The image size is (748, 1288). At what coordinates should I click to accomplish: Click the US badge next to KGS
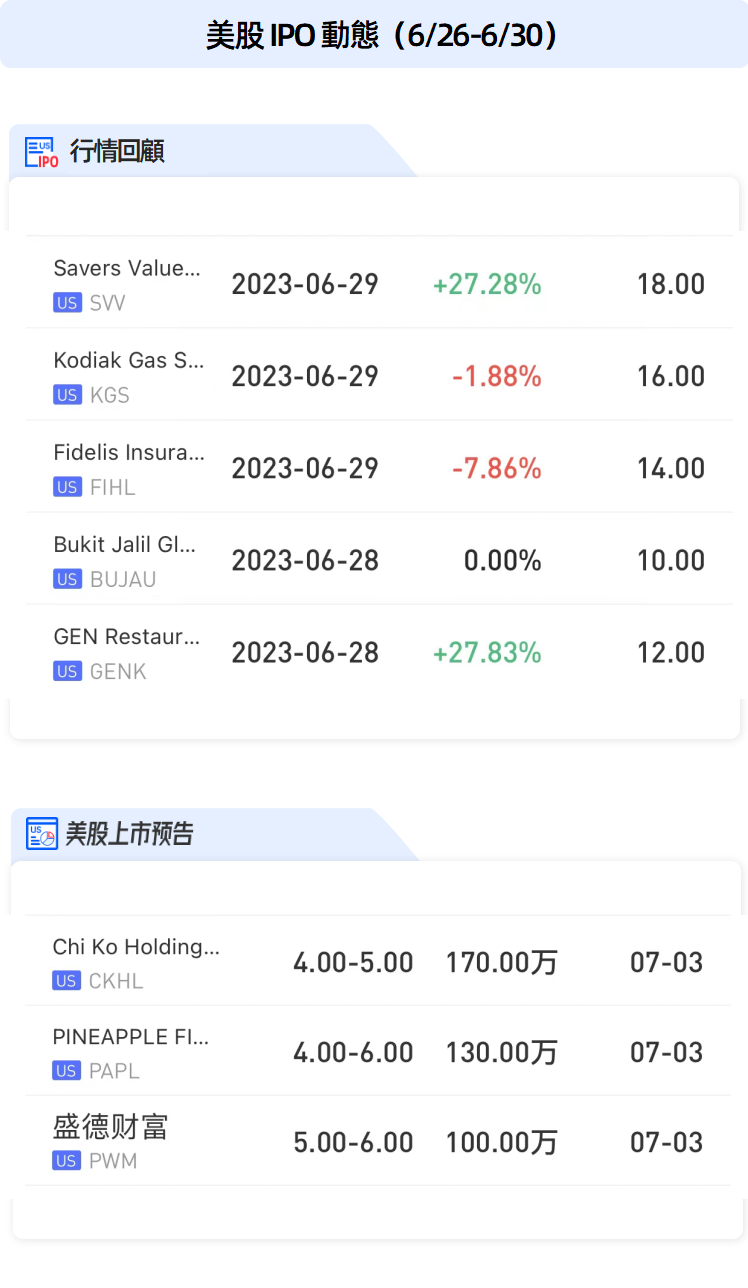point(67,395)
